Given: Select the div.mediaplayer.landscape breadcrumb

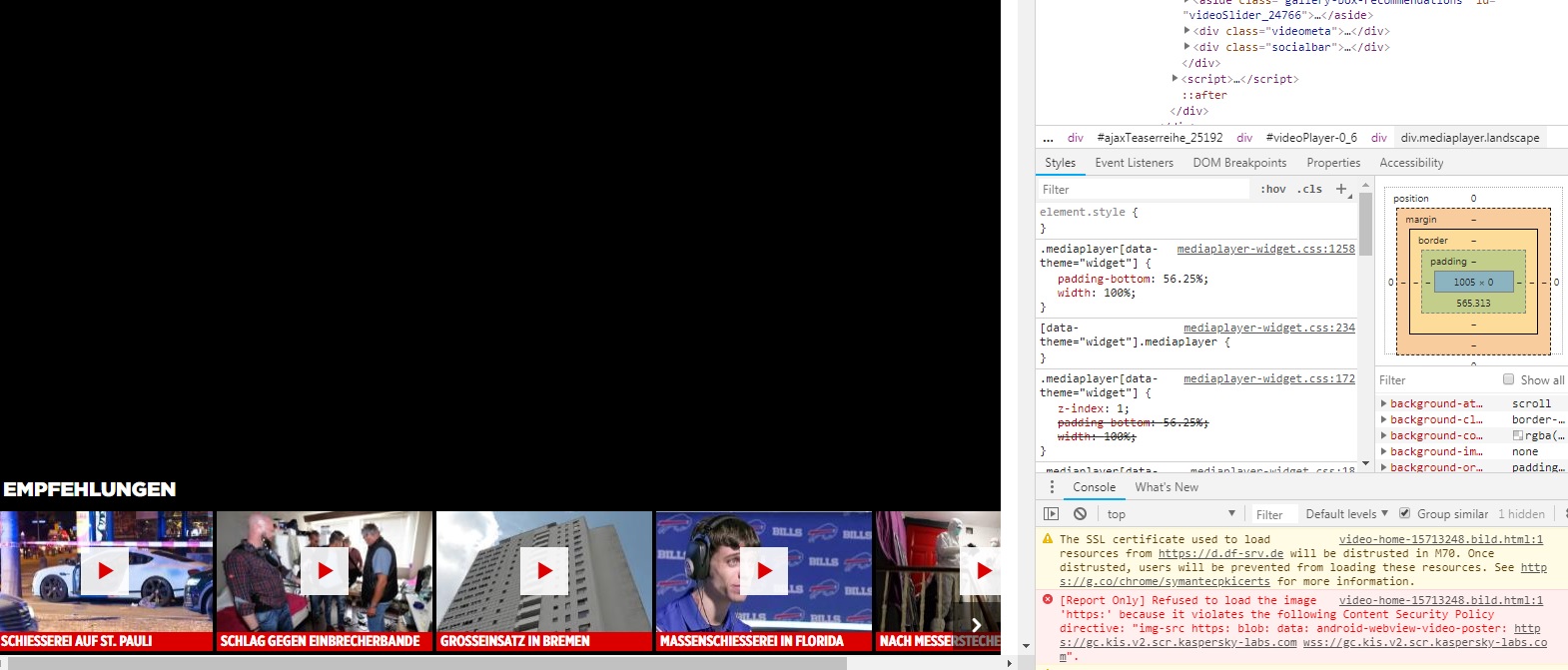Looking at the screenshot, I should tap(1470, 138).
